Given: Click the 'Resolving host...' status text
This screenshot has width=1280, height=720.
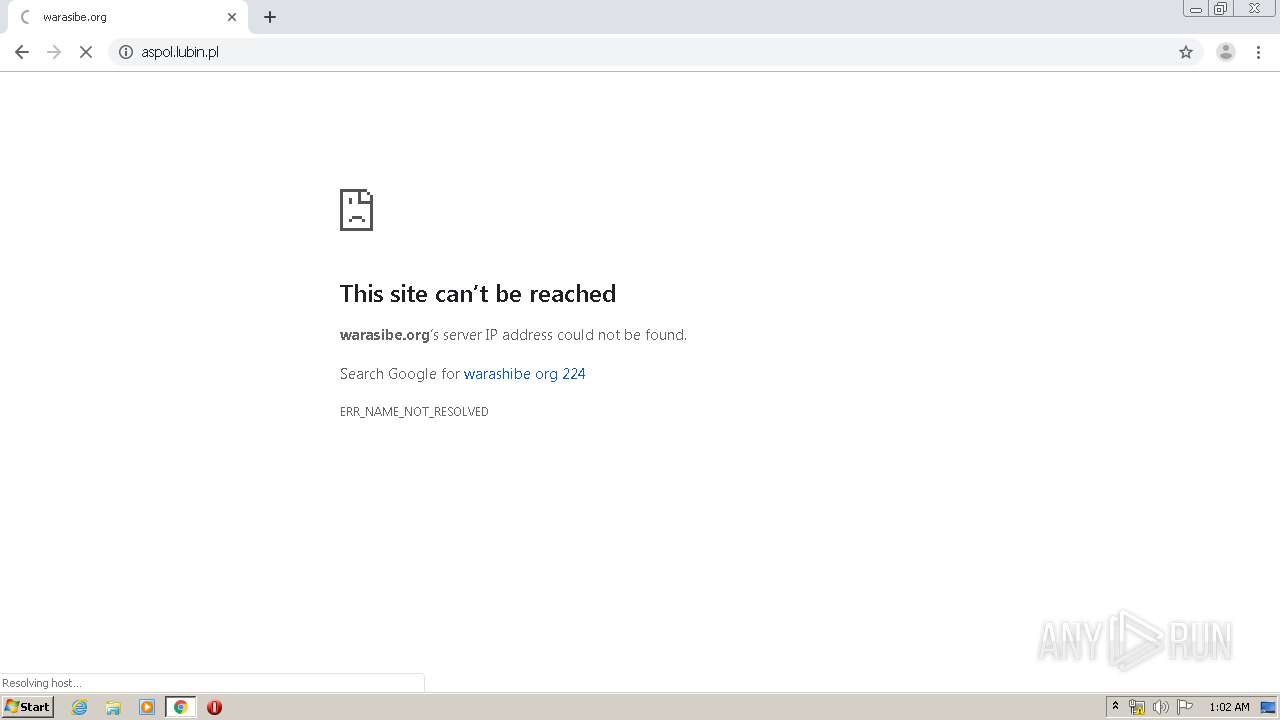Looking at the screenshot, I should point(42,683).
